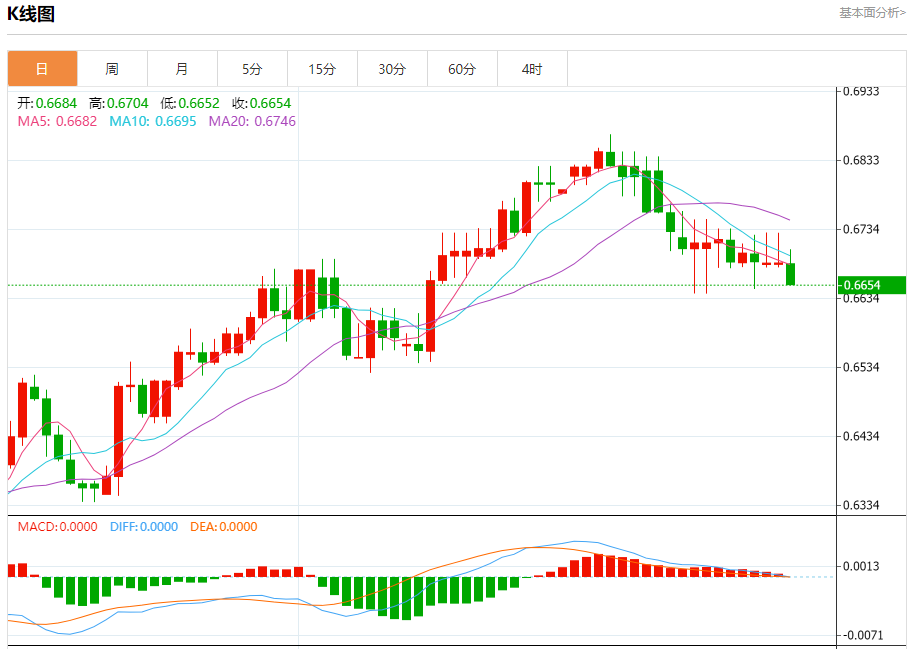Click the rightmost green candlestick
912x649 pixels.
791,274
